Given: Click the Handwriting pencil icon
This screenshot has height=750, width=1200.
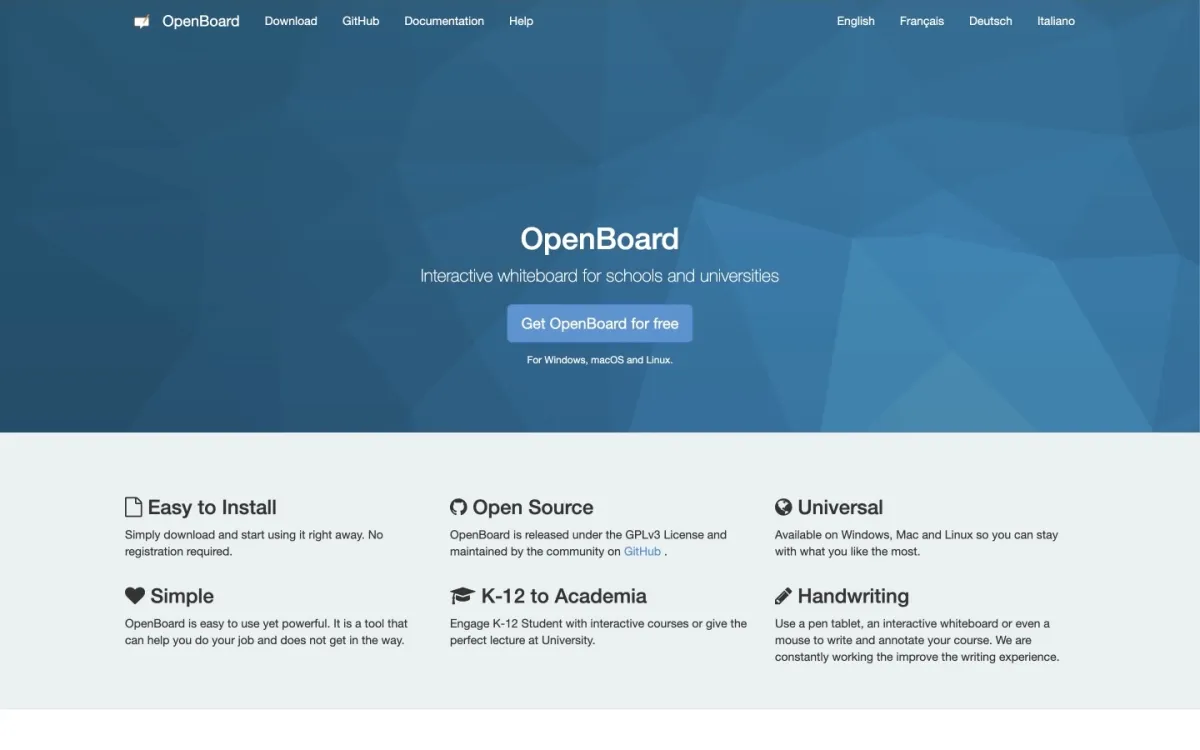Looking at the screenshot, I should coord(784,595).
